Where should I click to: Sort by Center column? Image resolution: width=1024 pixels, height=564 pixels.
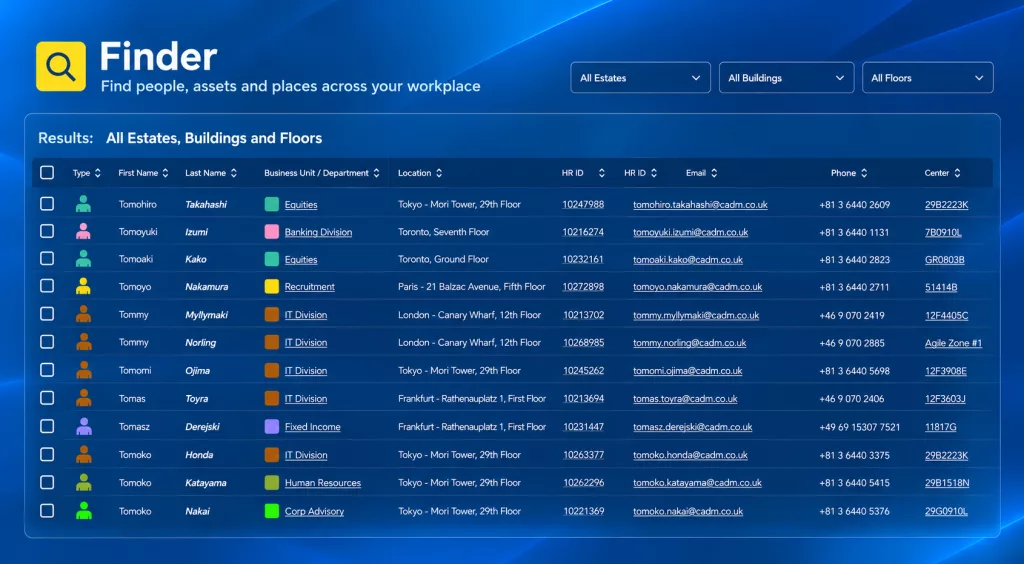point(957,173)
